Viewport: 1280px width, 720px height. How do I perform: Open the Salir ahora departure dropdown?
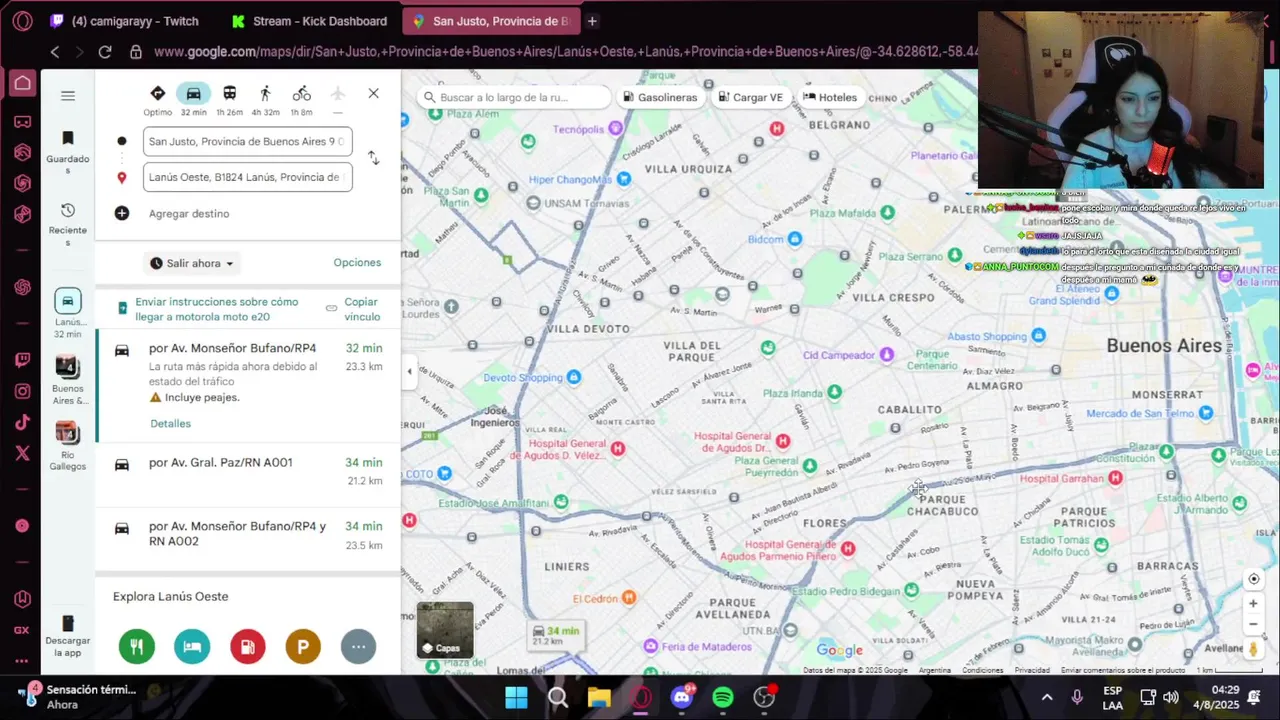pos(192,263)
